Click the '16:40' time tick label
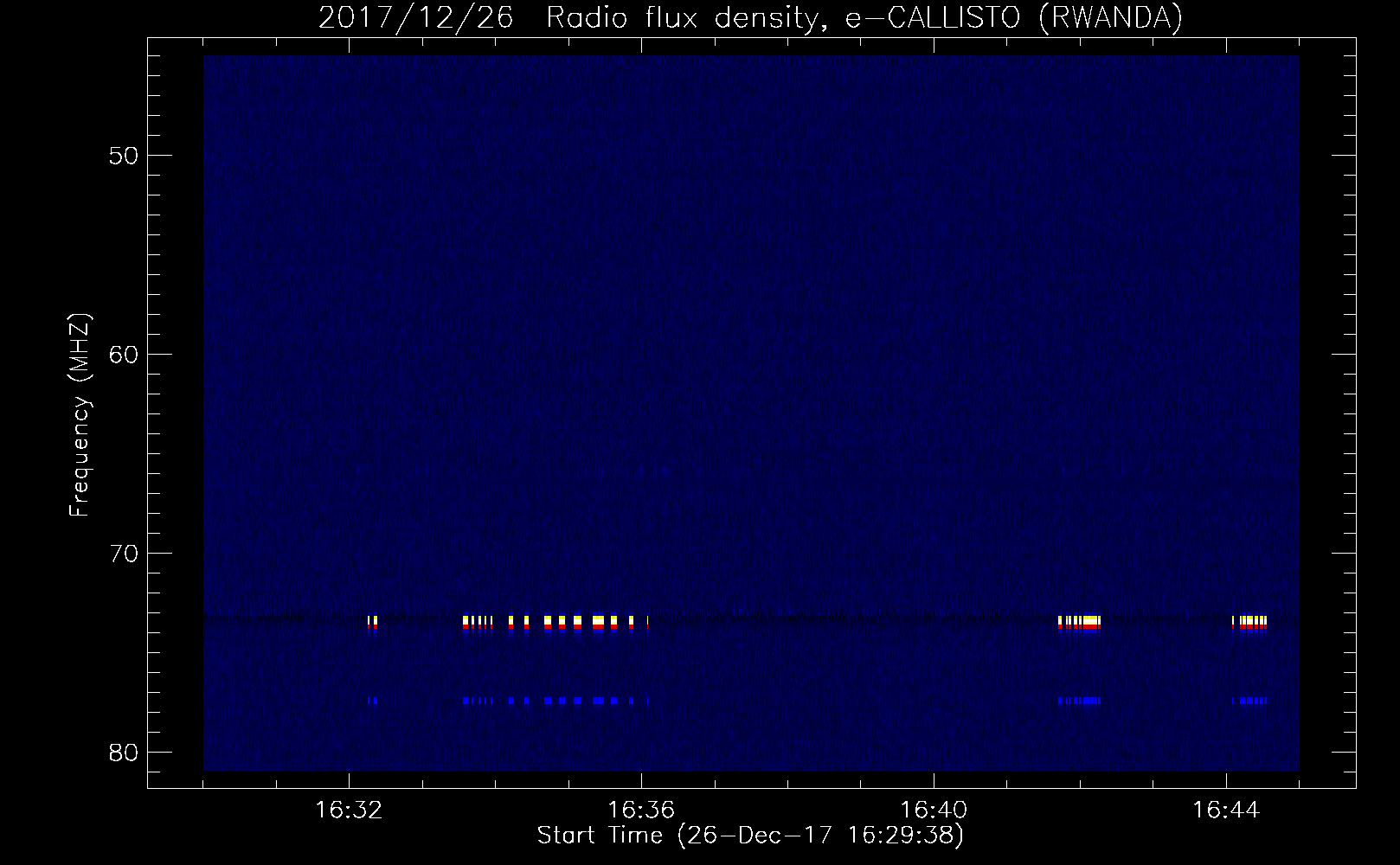This screenshot has height=865, width=1400. point(934,811)
